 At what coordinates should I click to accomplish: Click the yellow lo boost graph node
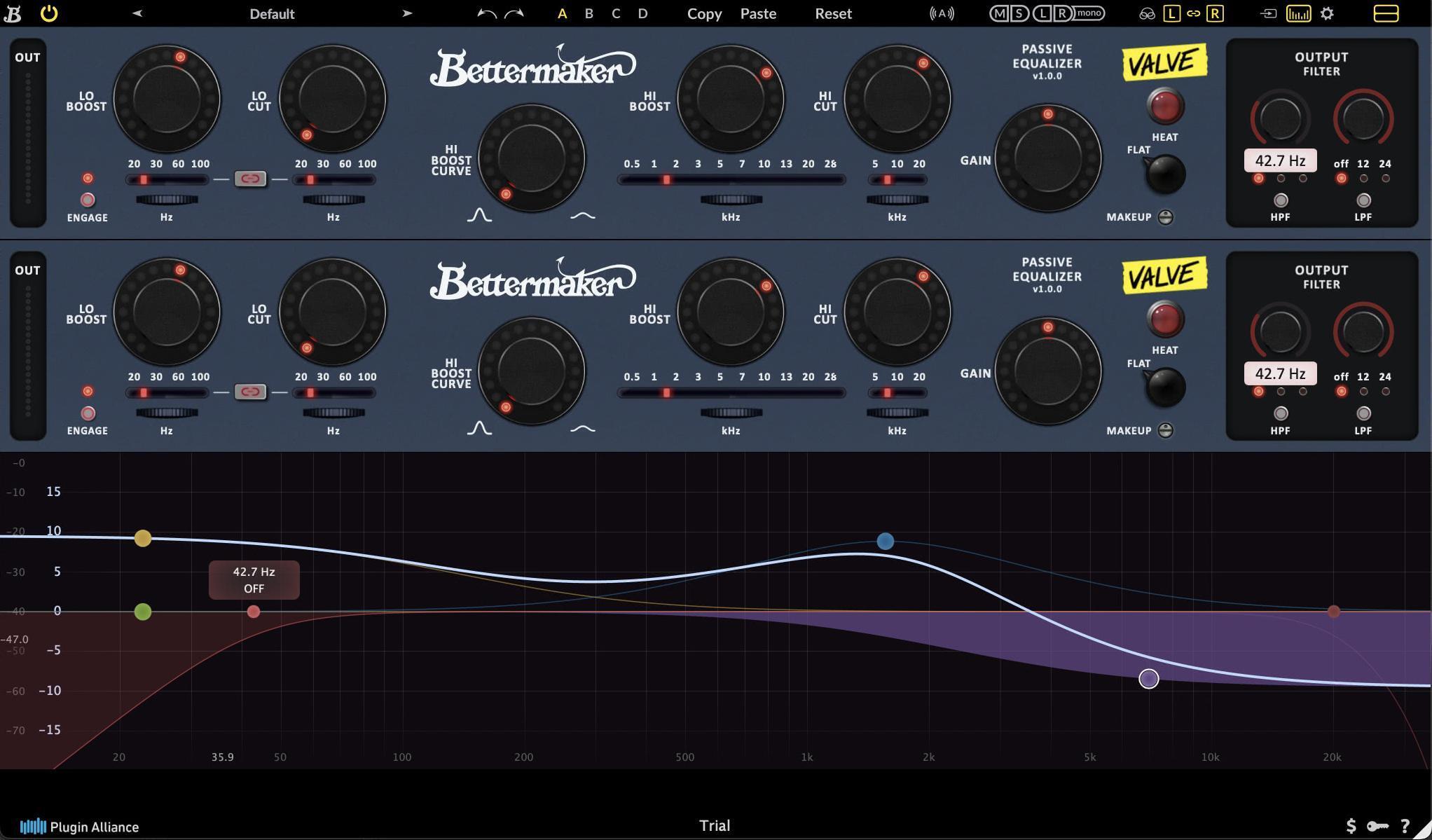[x=143, y=538]
